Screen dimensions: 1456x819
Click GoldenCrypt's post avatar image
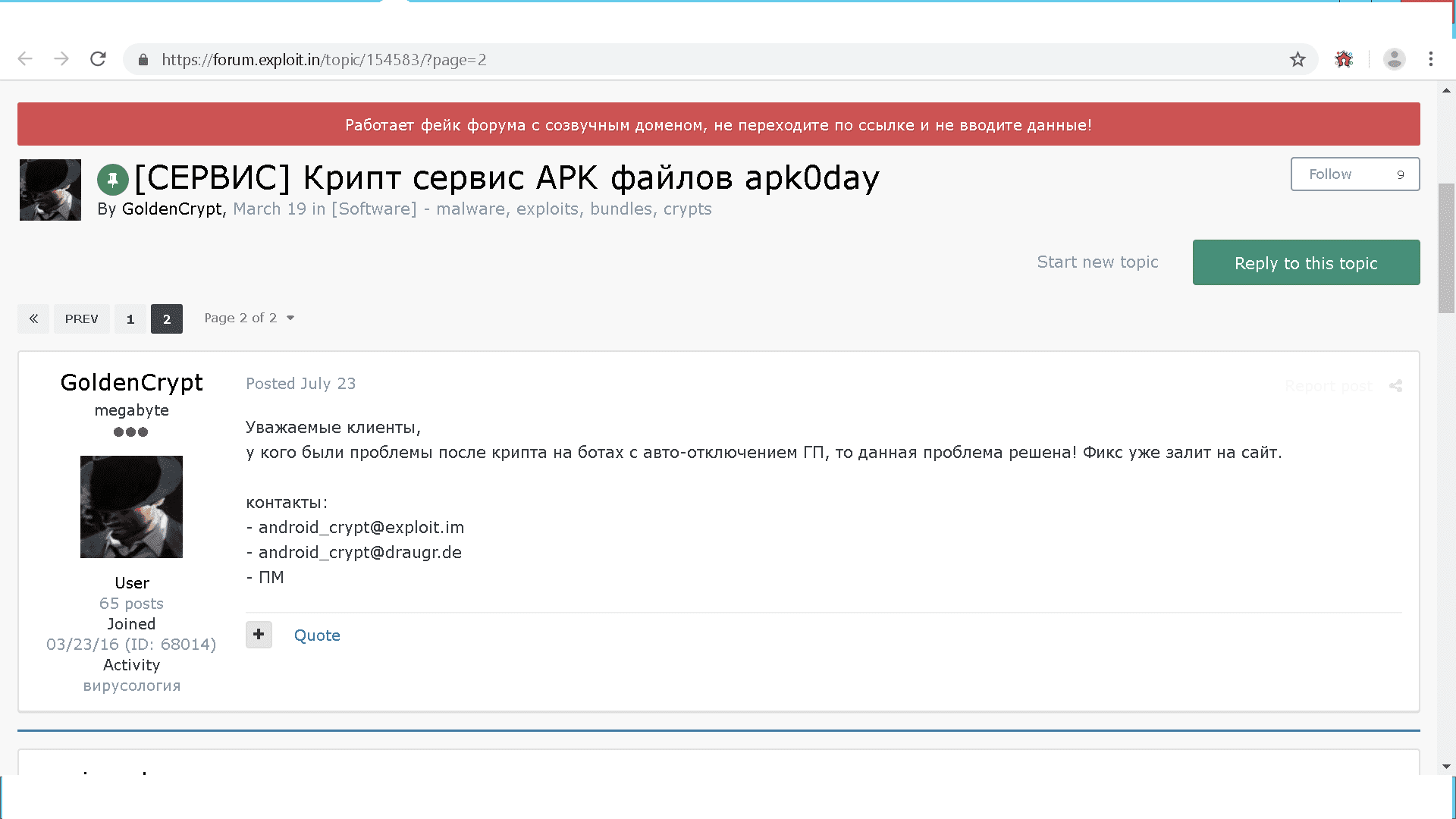tap(131, 507)
